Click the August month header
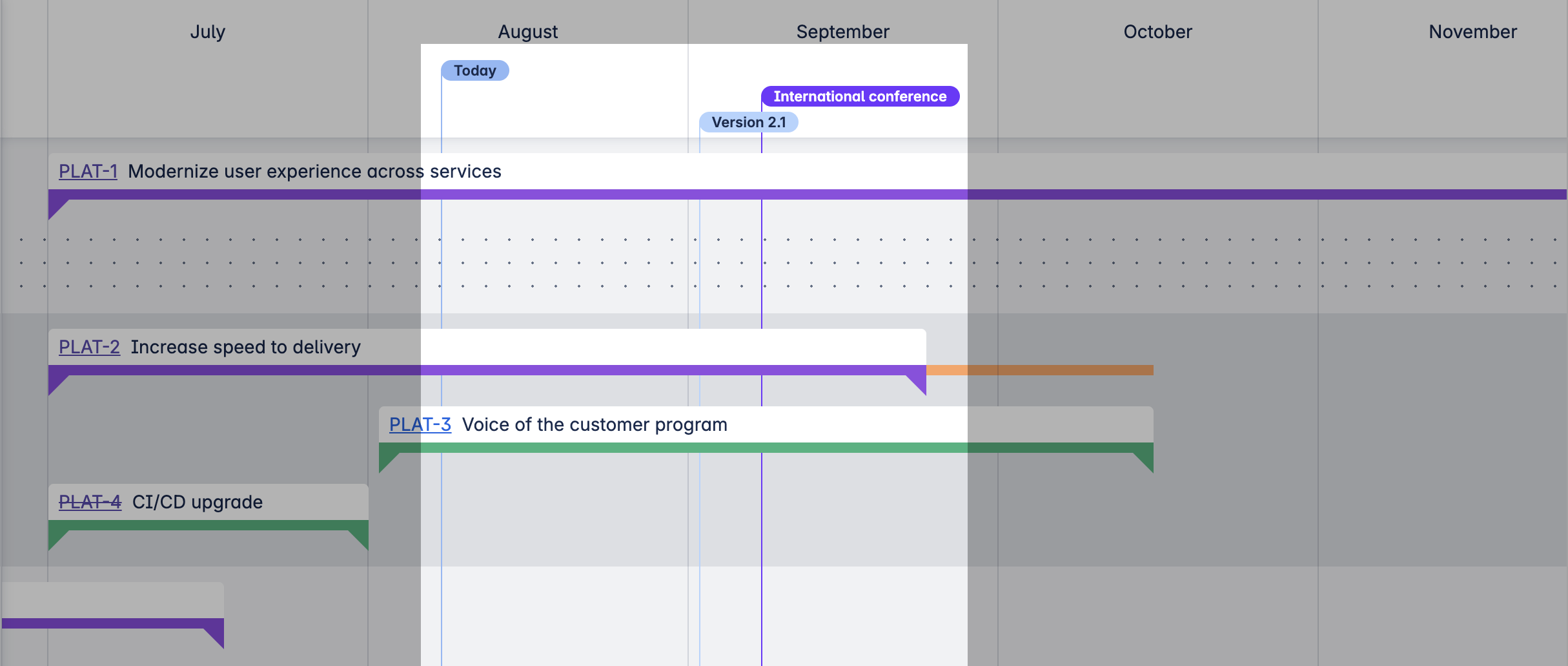The width and height of the screenshot is (1568, 666). [x=527, y=32]
